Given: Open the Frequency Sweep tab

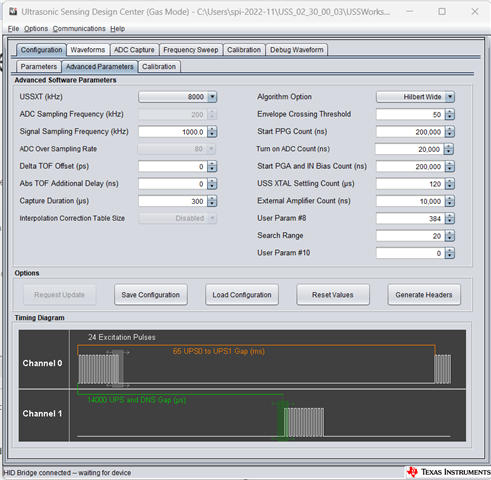Looking at the screenshot, I should 191,50.
